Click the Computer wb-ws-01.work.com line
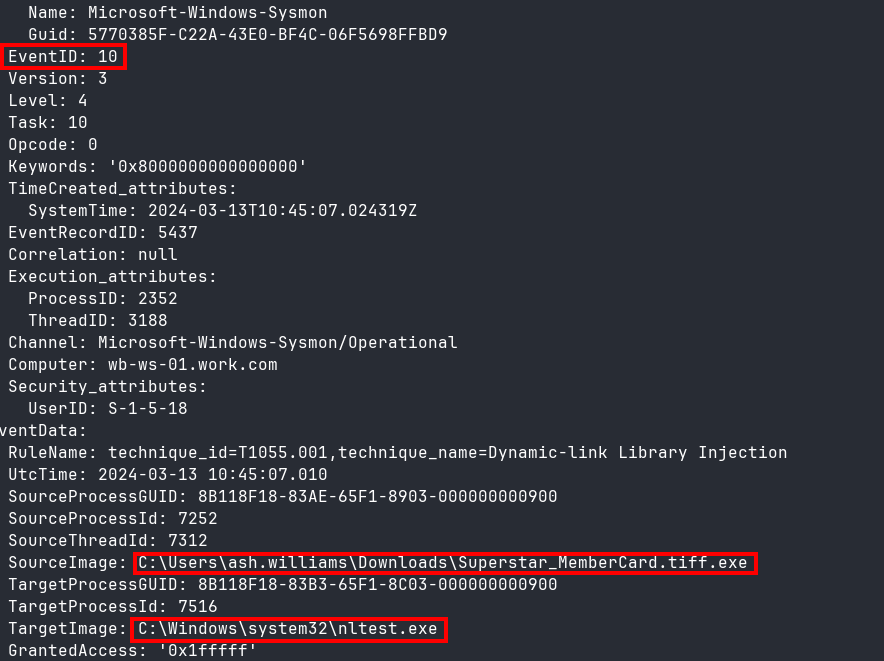This screenshot has height=661, width=884. pos(143,364)
